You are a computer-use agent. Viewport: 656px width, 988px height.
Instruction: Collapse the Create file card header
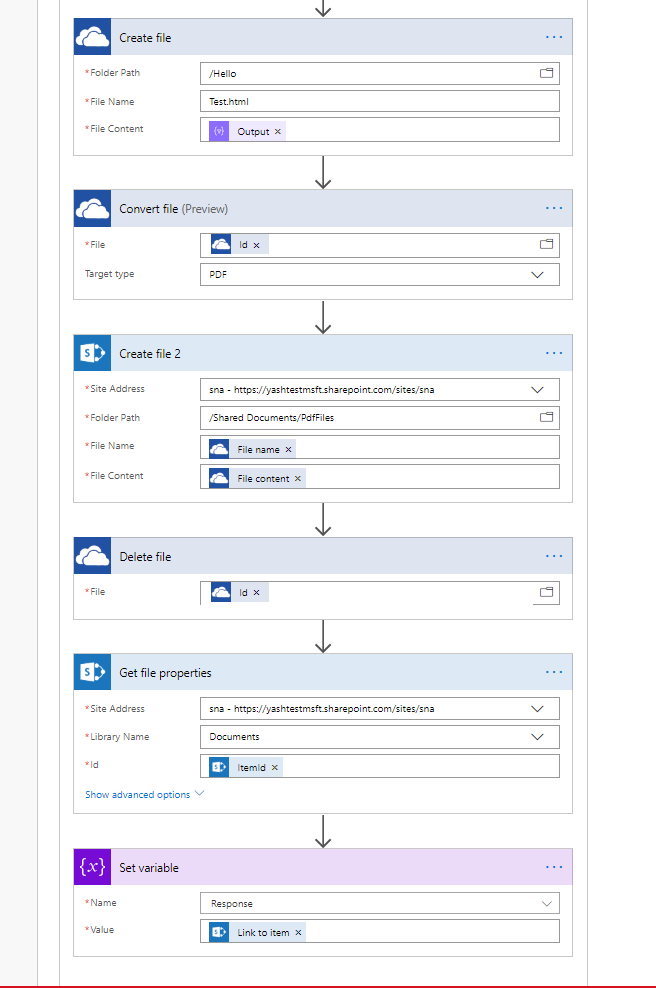point(323,37)
